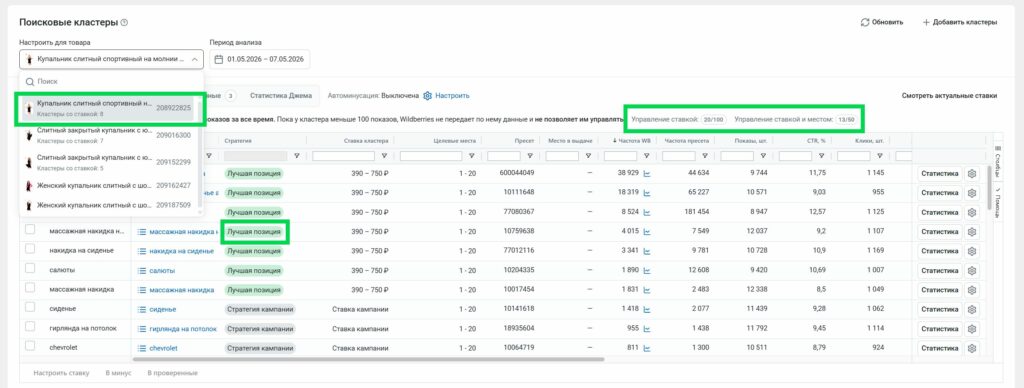Open frequency chart icon beside 18 319
The image size is (1024, 388).
[x=647, y=193]
